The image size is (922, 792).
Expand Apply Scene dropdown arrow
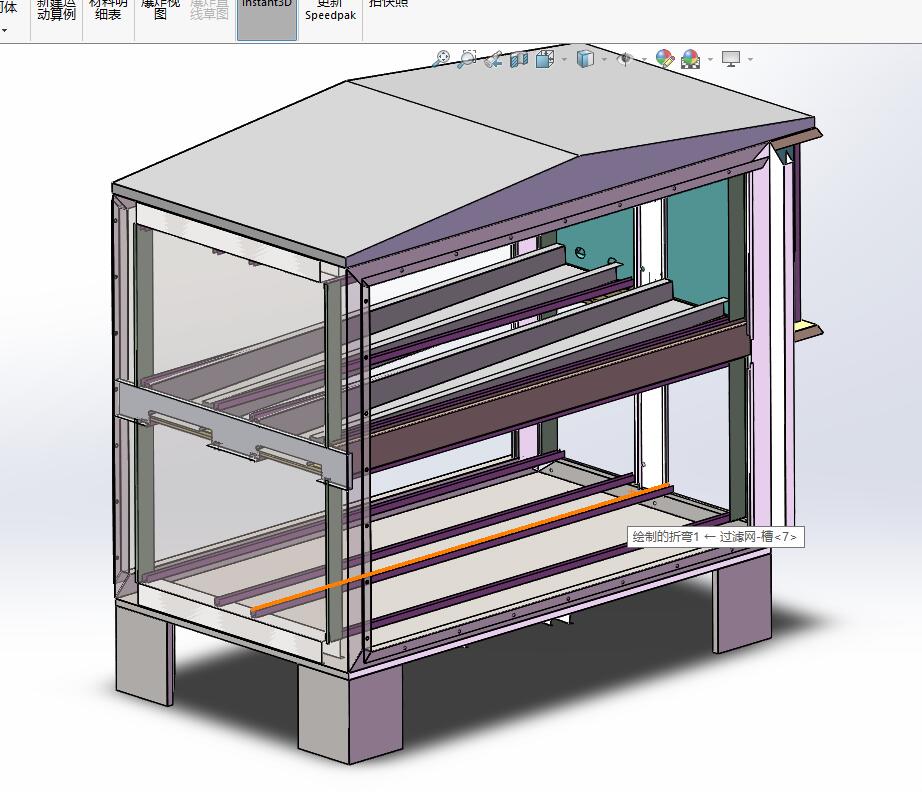tap(710, 59)
